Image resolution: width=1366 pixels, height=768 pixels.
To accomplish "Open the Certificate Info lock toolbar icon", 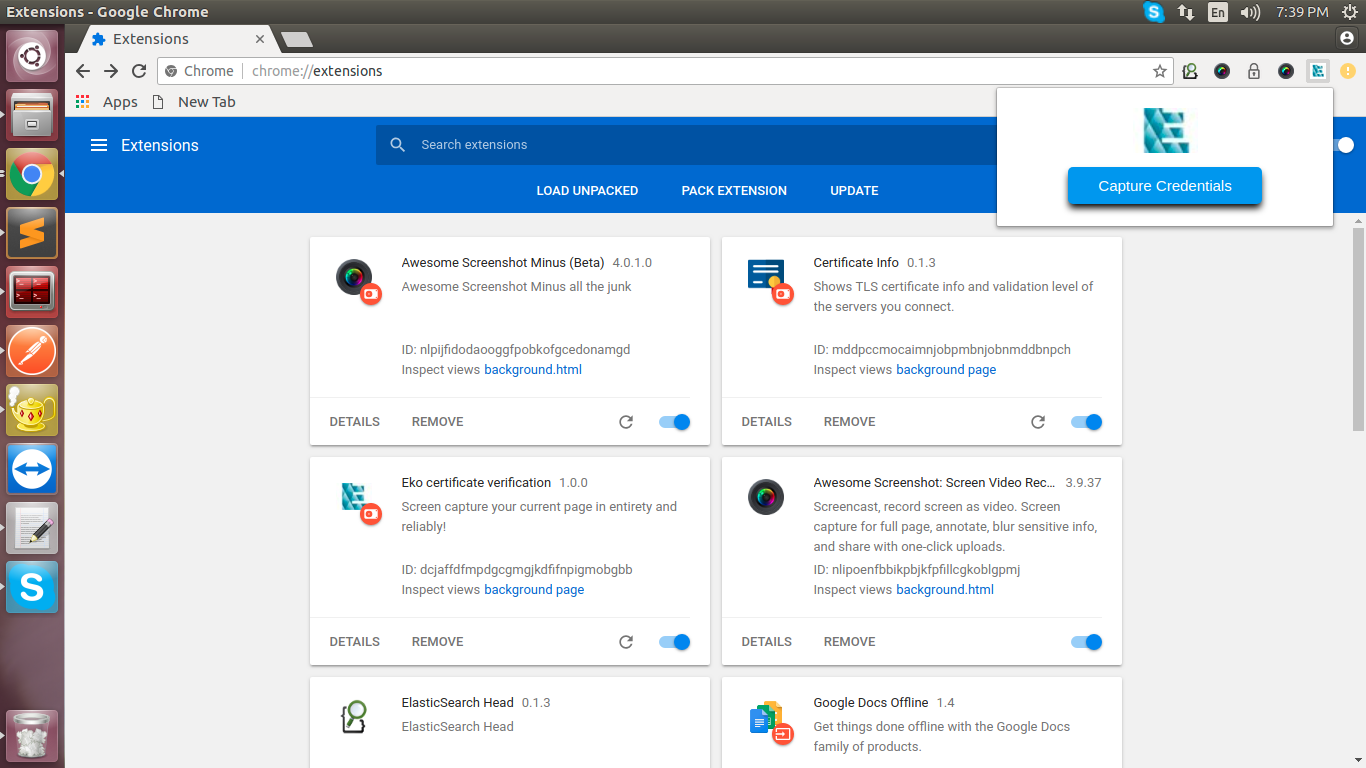I will pos(1253,71).
